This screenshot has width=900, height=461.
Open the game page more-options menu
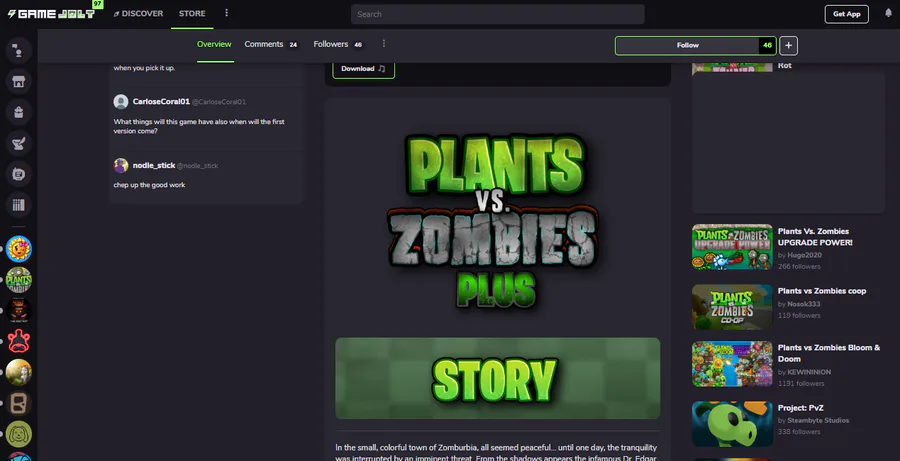(384, 44)
